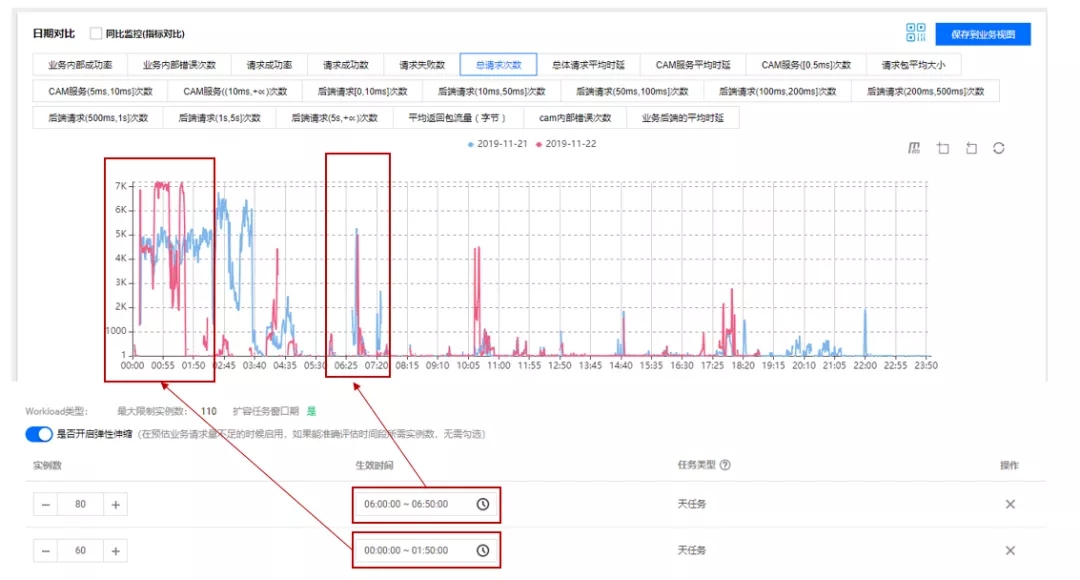
Task: Select the CAM服务([0,5ms]次数 tab
Action: point(806,65)
